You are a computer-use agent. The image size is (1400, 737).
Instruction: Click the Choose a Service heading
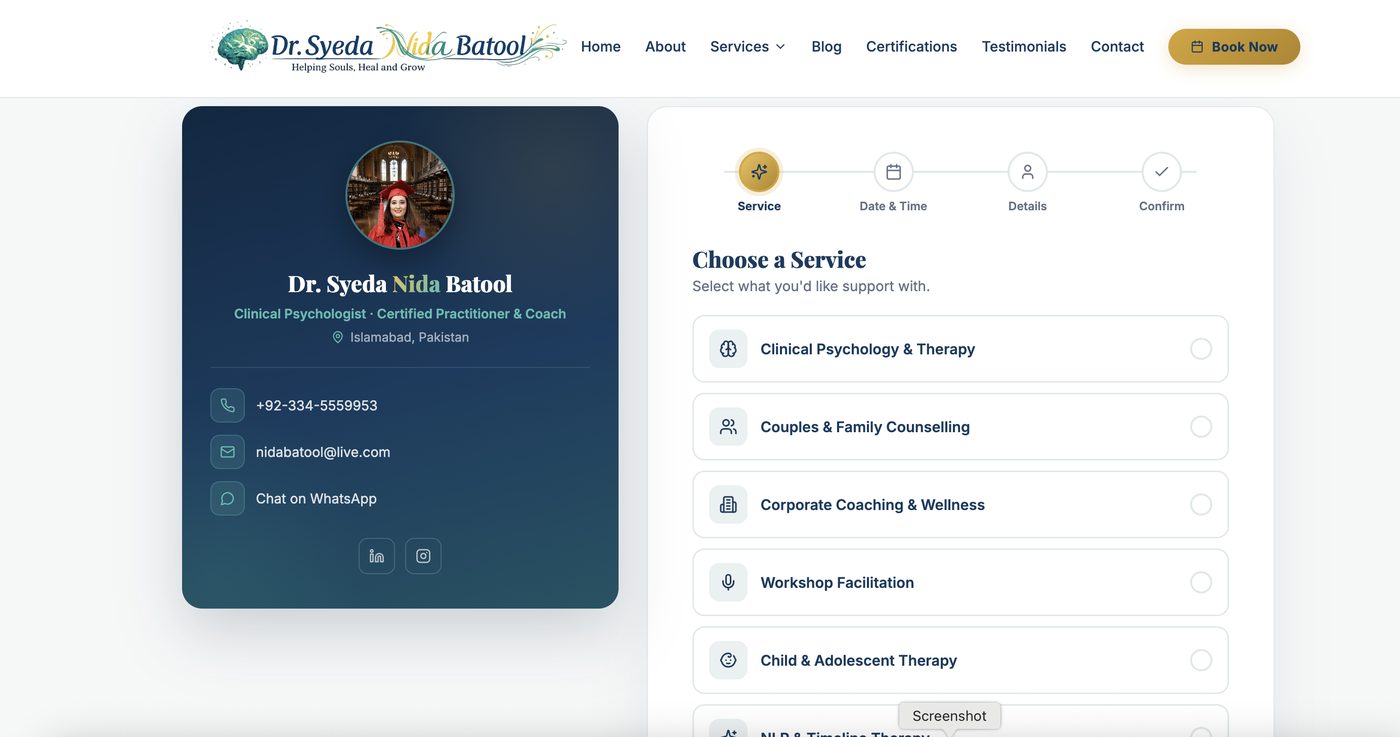click(779, 259)
